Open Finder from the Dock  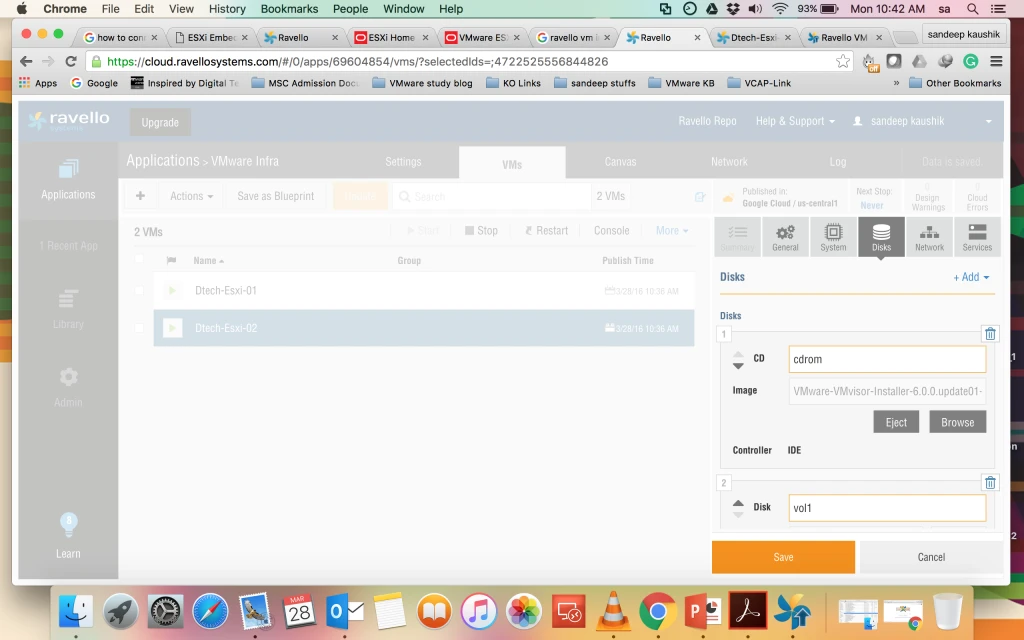point(76,611)
